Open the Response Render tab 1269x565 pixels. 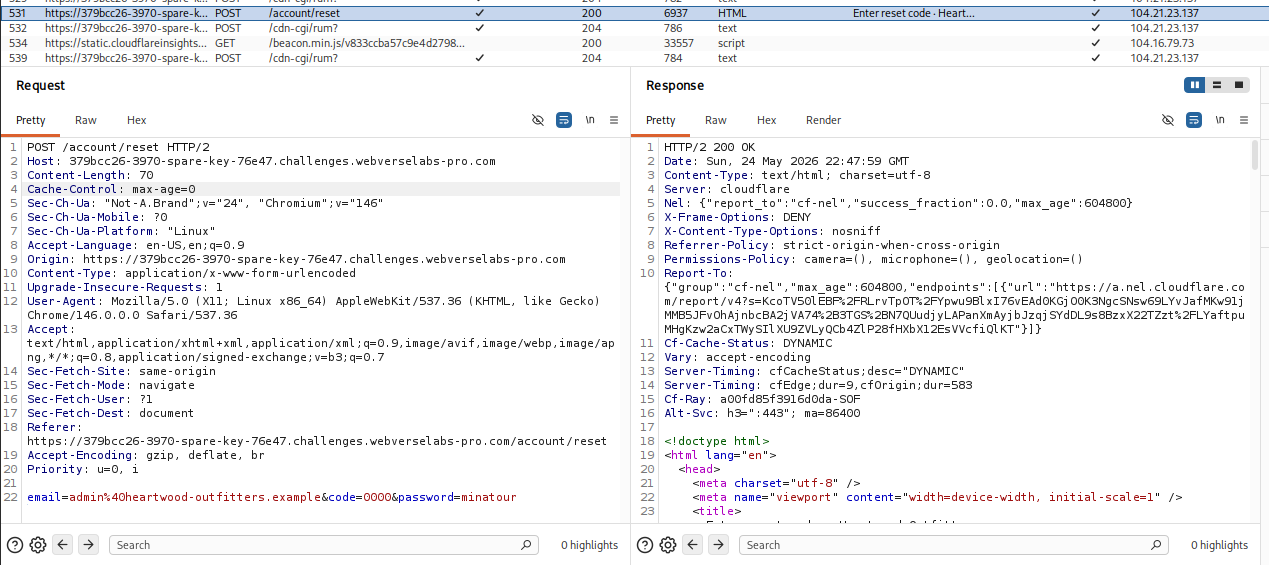pos(824,120)
